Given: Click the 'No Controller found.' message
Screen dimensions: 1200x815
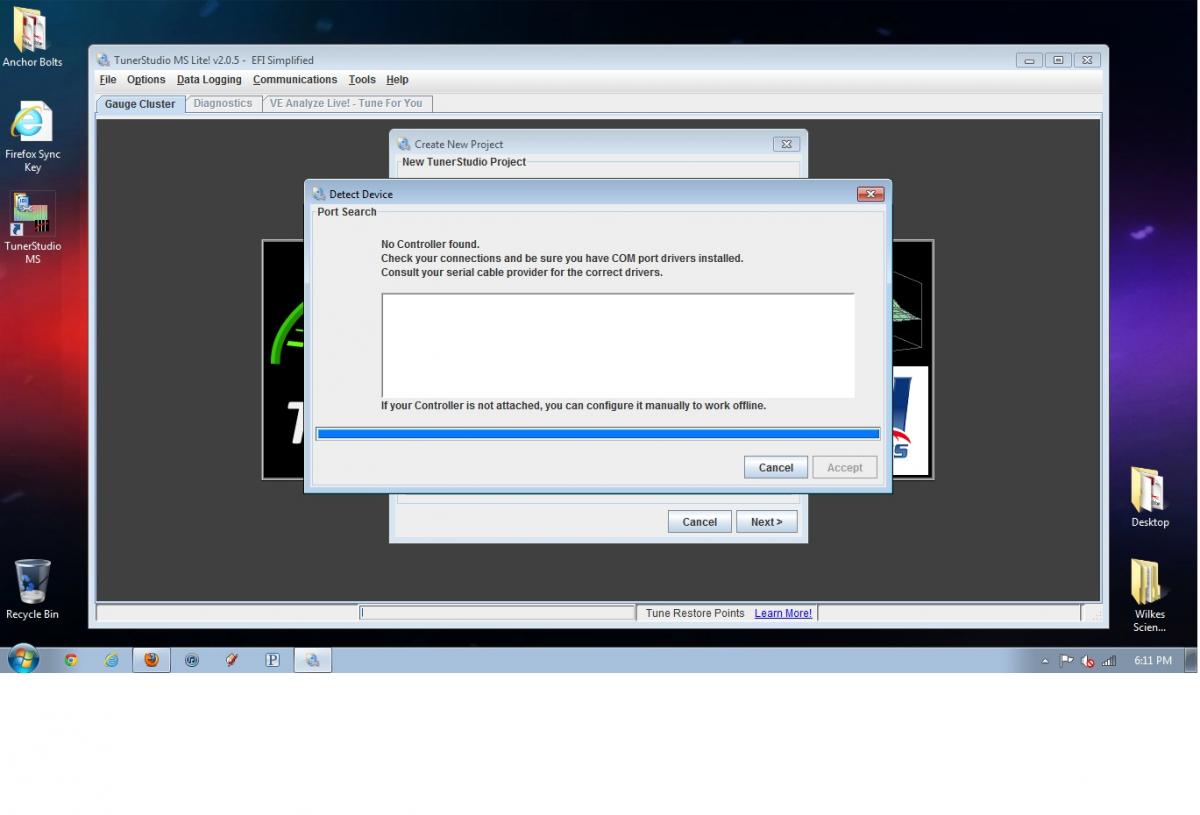Looking at the screenshot, I should (430, 244).
